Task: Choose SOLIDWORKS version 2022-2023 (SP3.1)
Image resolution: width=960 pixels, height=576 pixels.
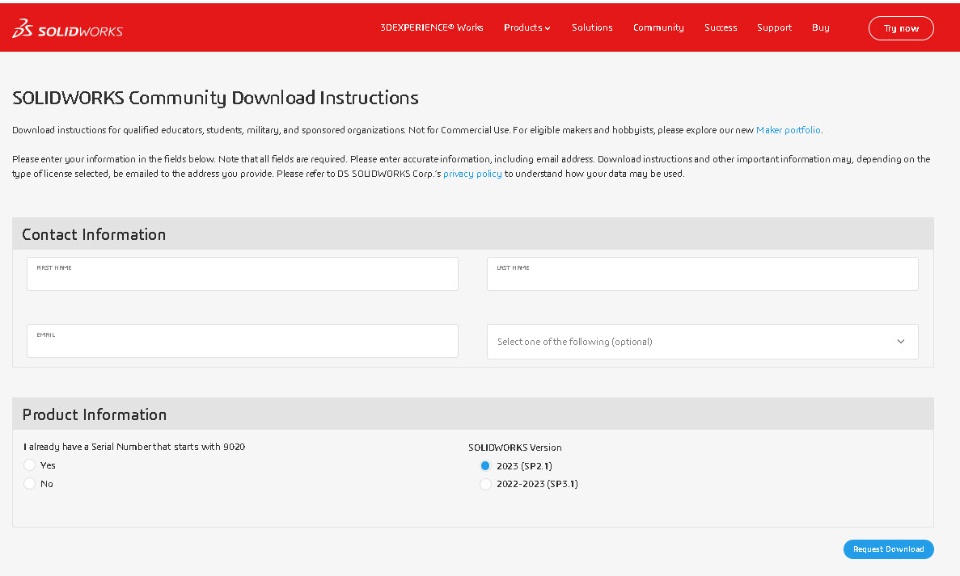Action: point(486,484)
